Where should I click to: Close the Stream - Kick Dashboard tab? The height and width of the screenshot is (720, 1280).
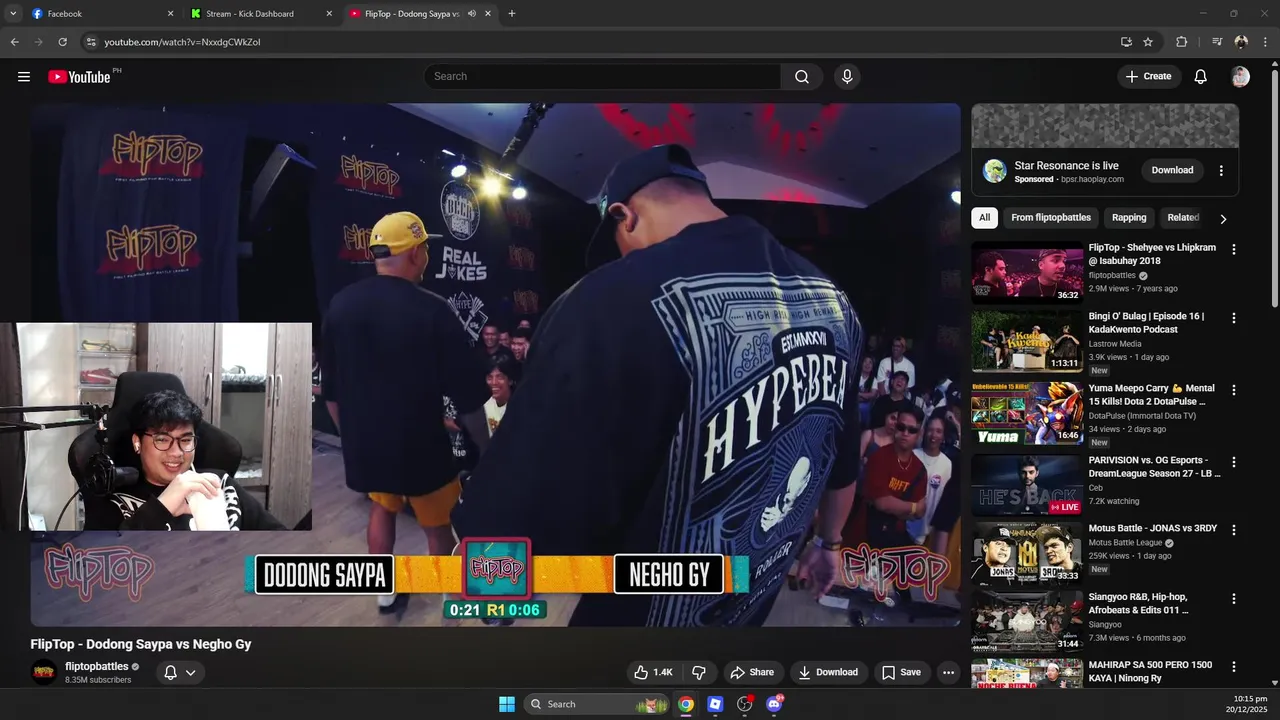tap(329, 14)
